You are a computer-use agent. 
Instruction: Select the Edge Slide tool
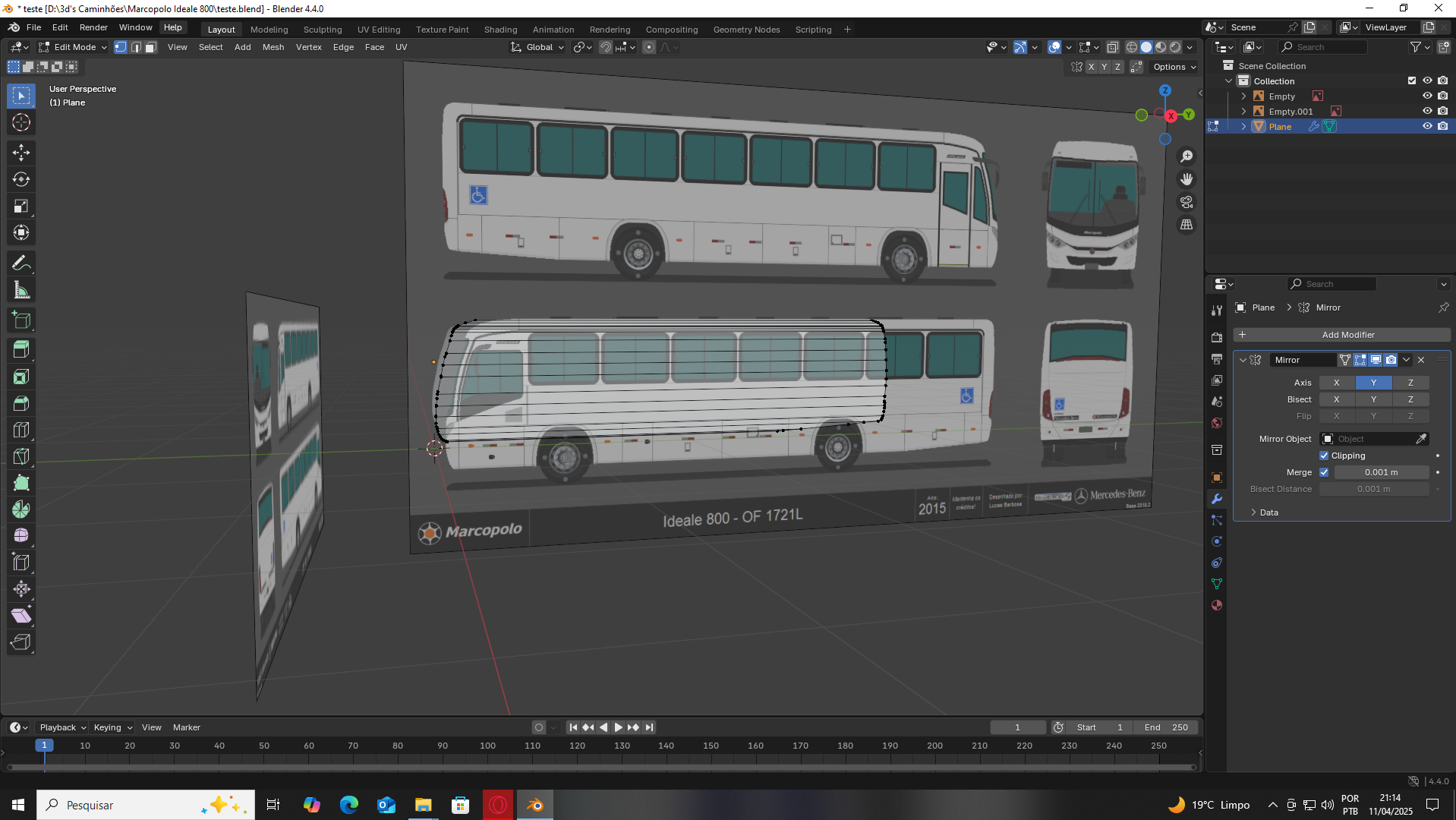[x=21, y=563]
